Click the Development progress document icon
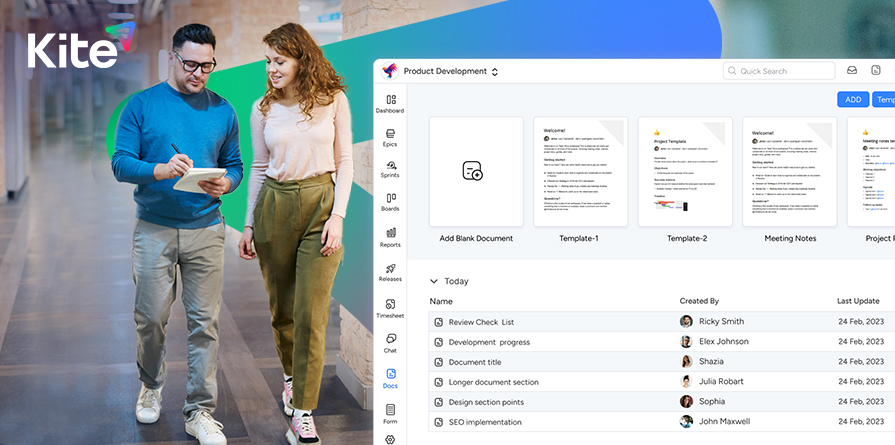The width and height of the screenshot is (895, 445). 438,342
